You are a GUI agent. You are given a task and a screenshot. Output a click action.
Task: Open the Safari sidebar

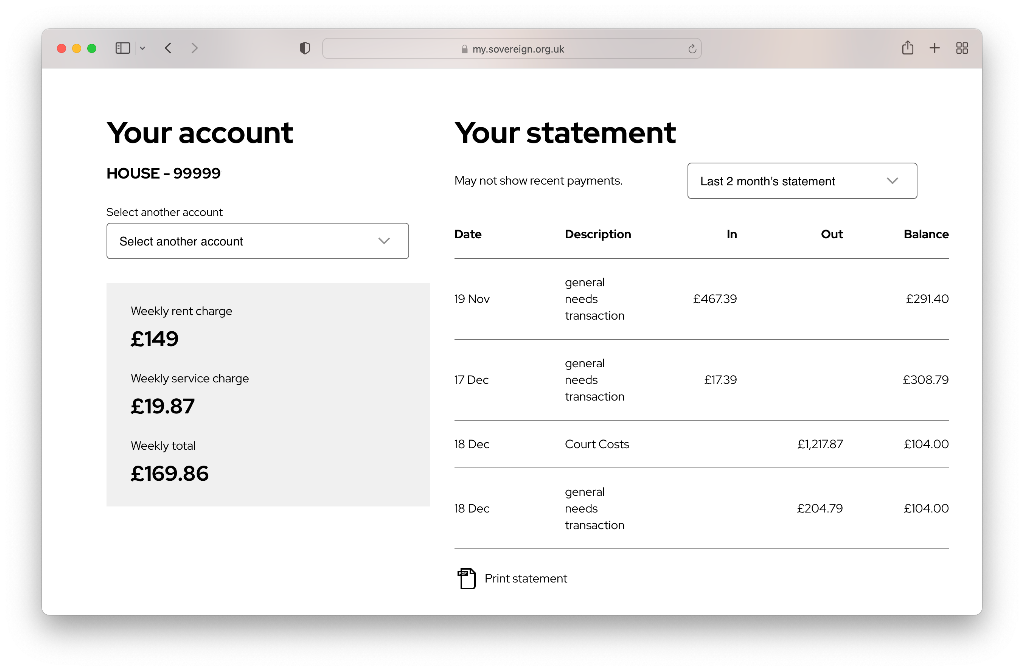tap(122, 47)
